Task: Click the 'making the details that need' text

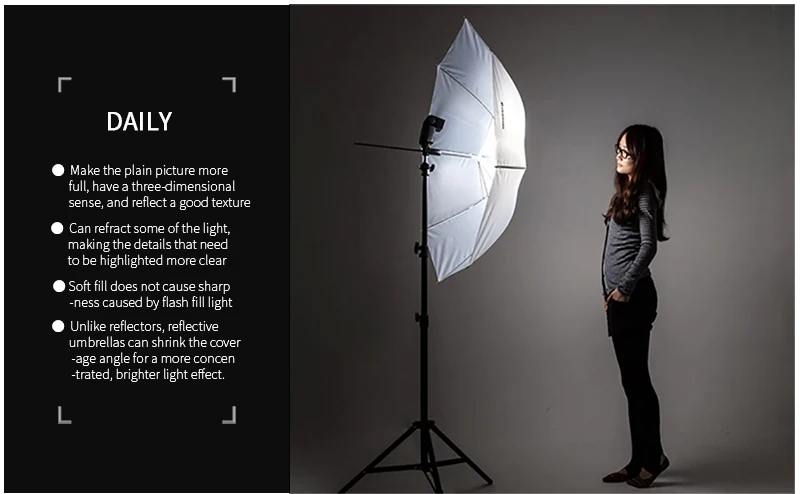Action: tap(148, 244)
